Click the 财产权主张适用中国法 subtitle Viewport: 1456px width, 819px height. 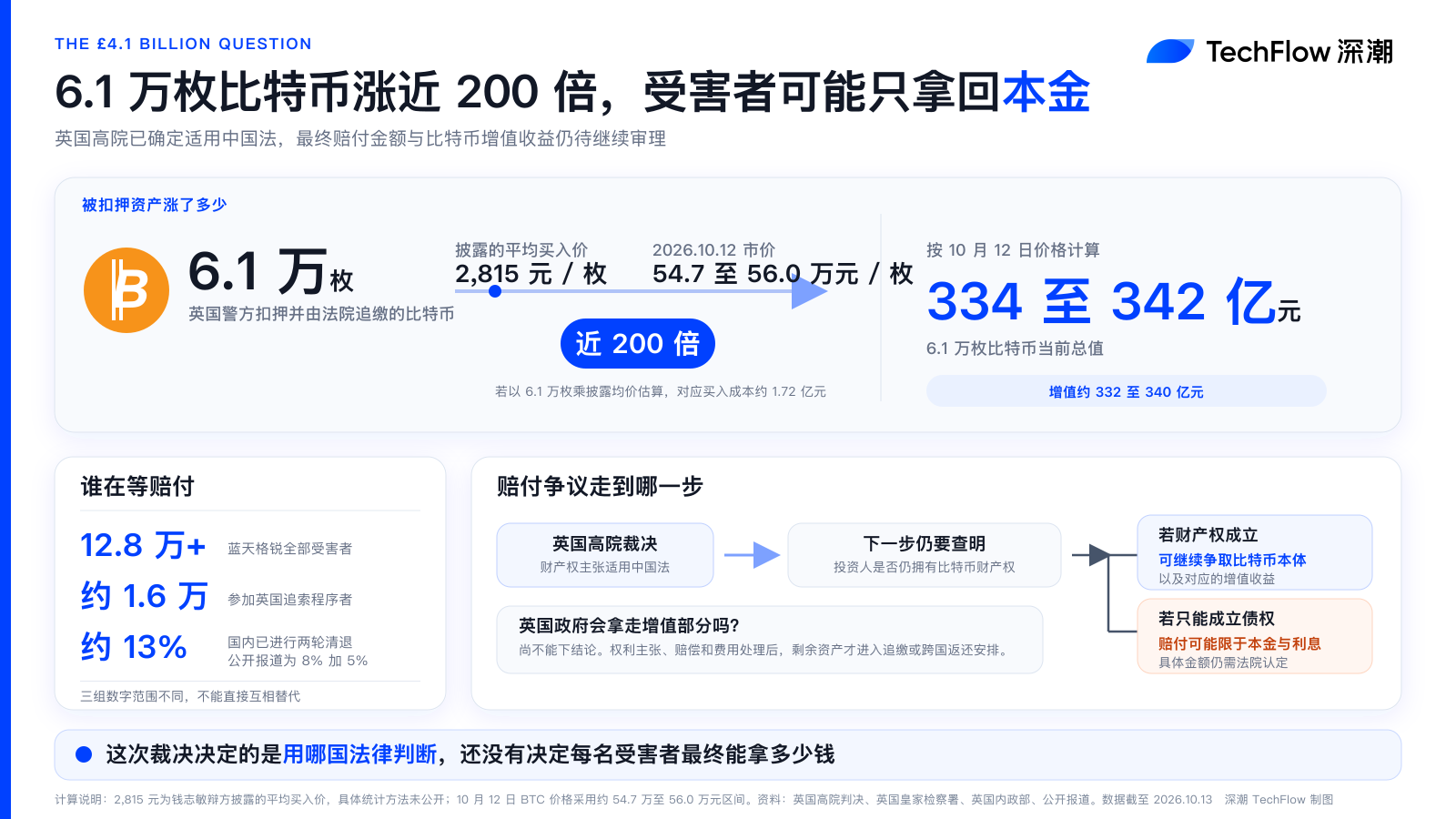coord(605,567)
